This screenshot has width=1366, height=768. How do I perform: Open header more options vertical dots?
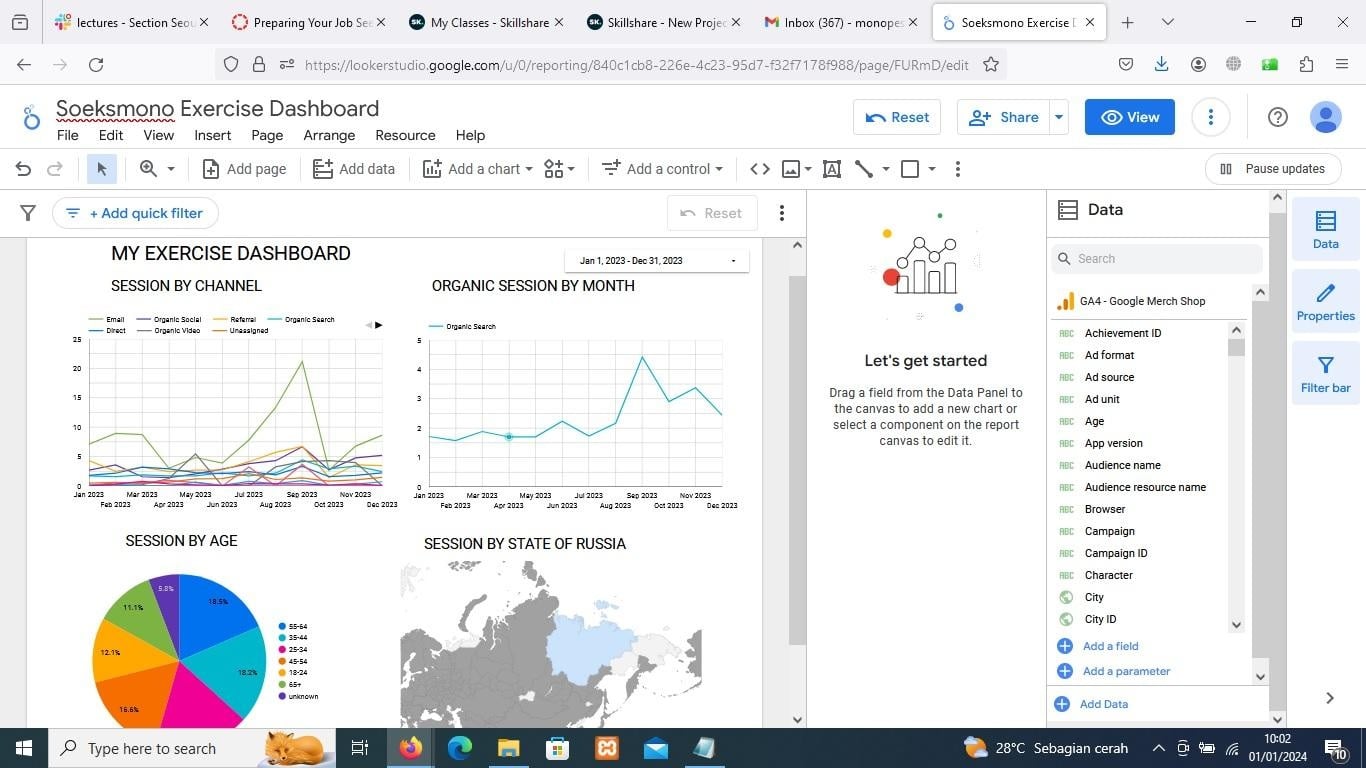1210,117
